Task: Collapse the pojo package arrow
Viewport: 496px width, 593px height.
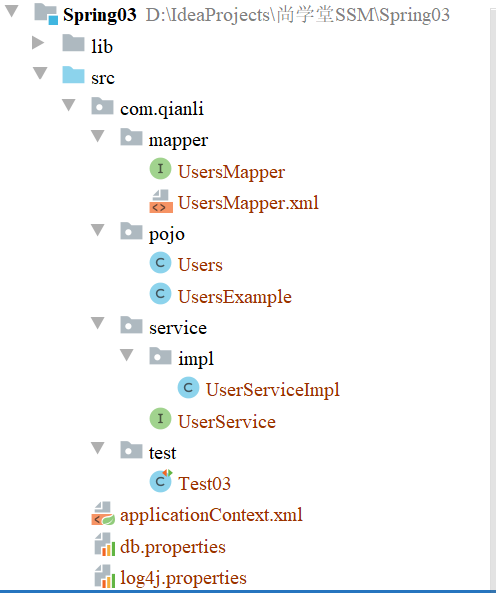Action: coord(98,230)
